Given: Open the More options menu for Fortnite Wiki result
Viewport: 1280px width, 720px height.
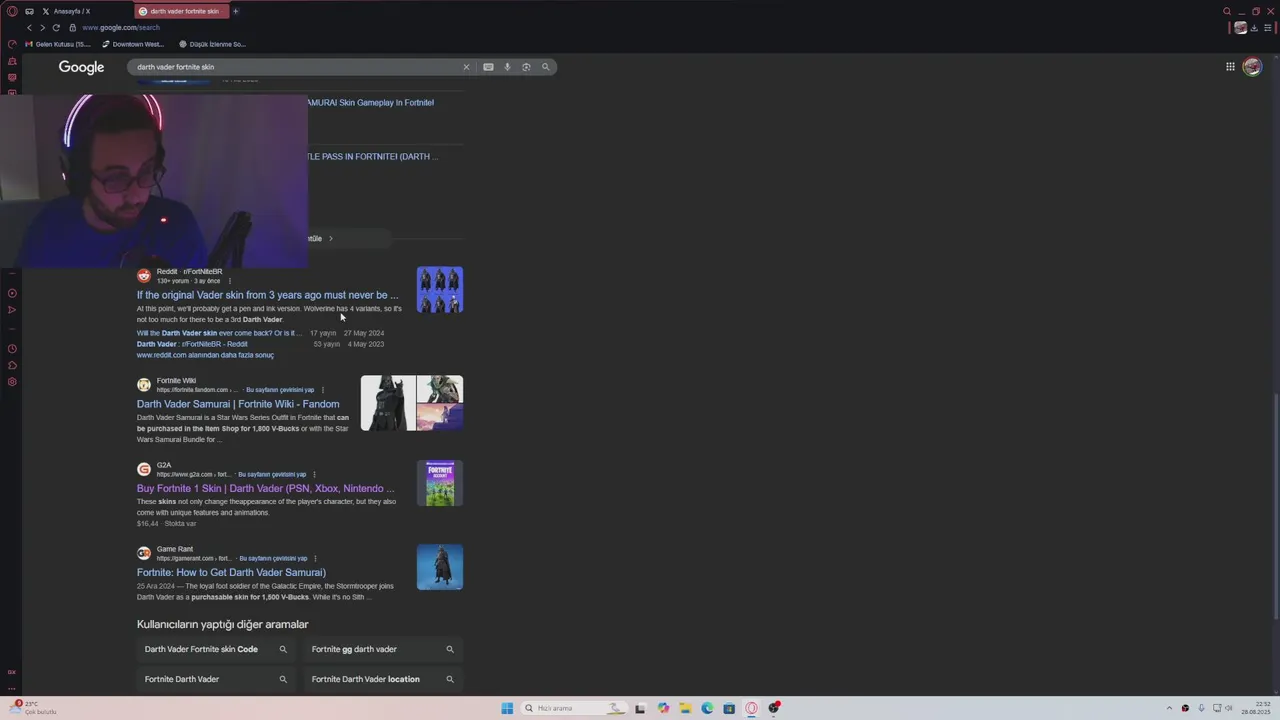Looking at the screenshot, I should tap(322, 390).
